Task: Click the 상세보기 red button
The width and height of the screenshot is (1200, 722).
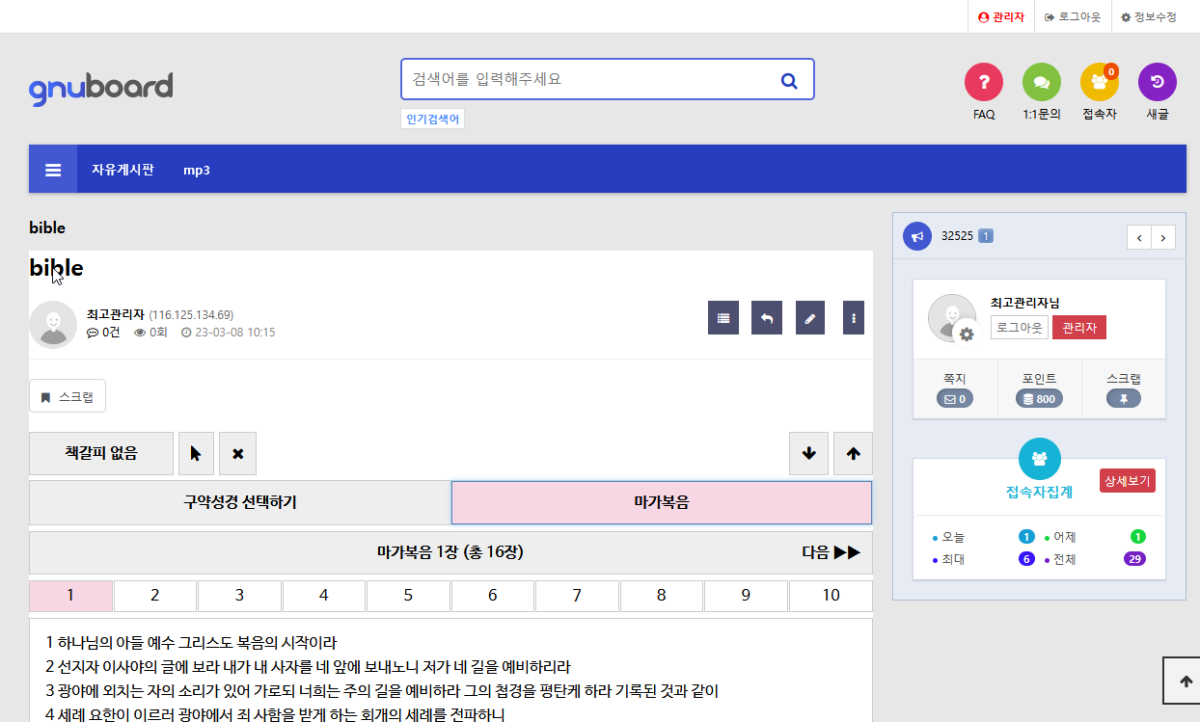Action: point(1127,481)
